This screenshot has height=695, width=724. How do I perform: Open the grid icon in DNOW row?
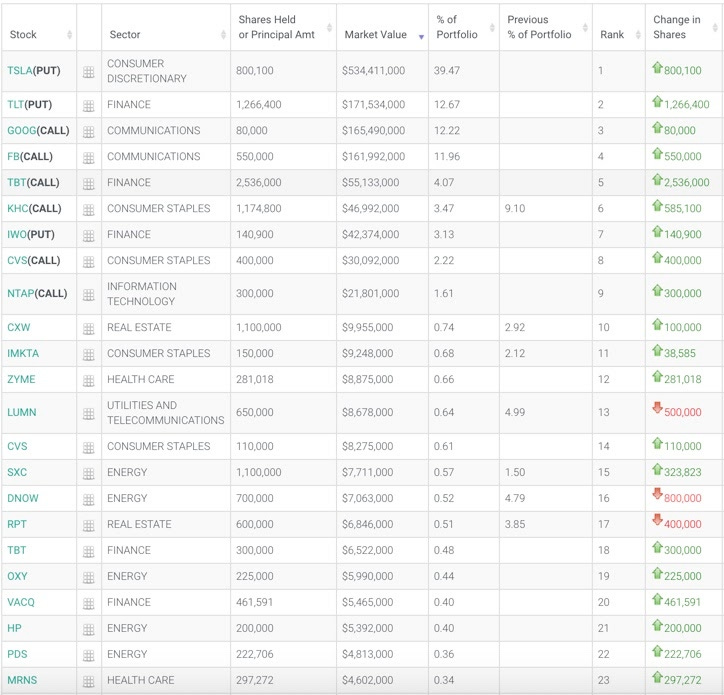click(89, 500)
